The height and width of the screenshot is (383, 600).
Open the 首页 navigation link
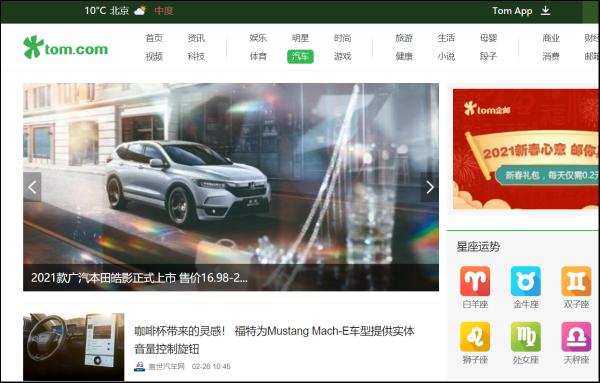click(x=154, y=38)
